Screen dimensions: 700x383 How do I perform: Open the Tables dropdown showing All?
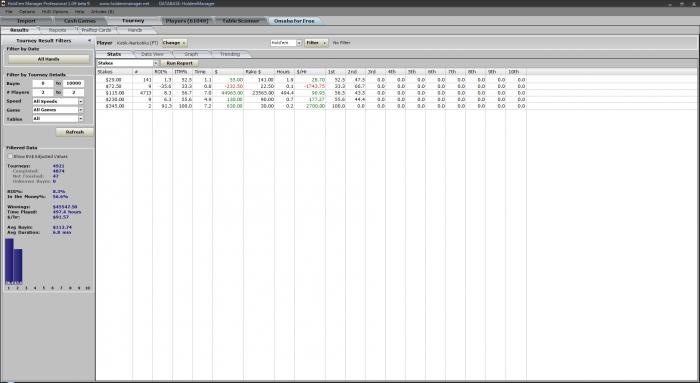pyautogui.click(x=81, y=119)
